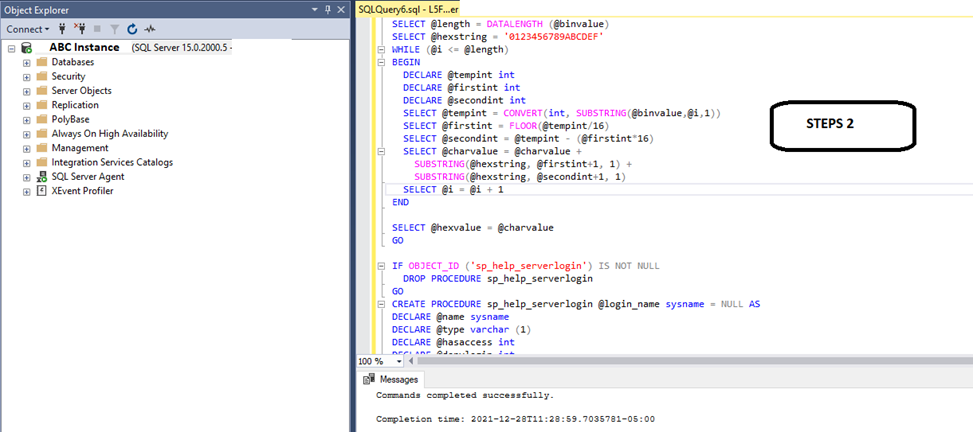Select the Server Objects tree label

pos(82,91)
